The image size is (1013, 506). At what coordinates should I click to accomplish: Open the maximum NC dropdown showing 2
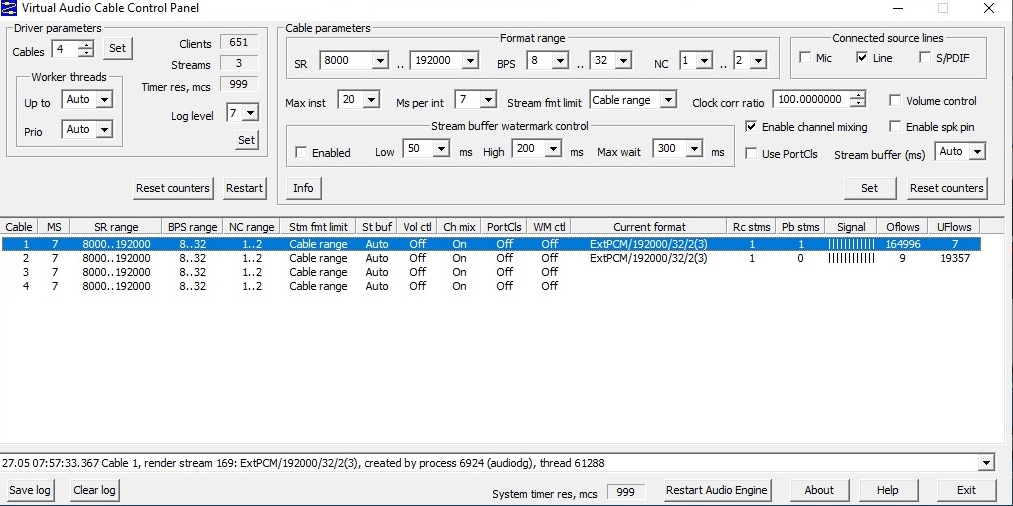point(758,61)
